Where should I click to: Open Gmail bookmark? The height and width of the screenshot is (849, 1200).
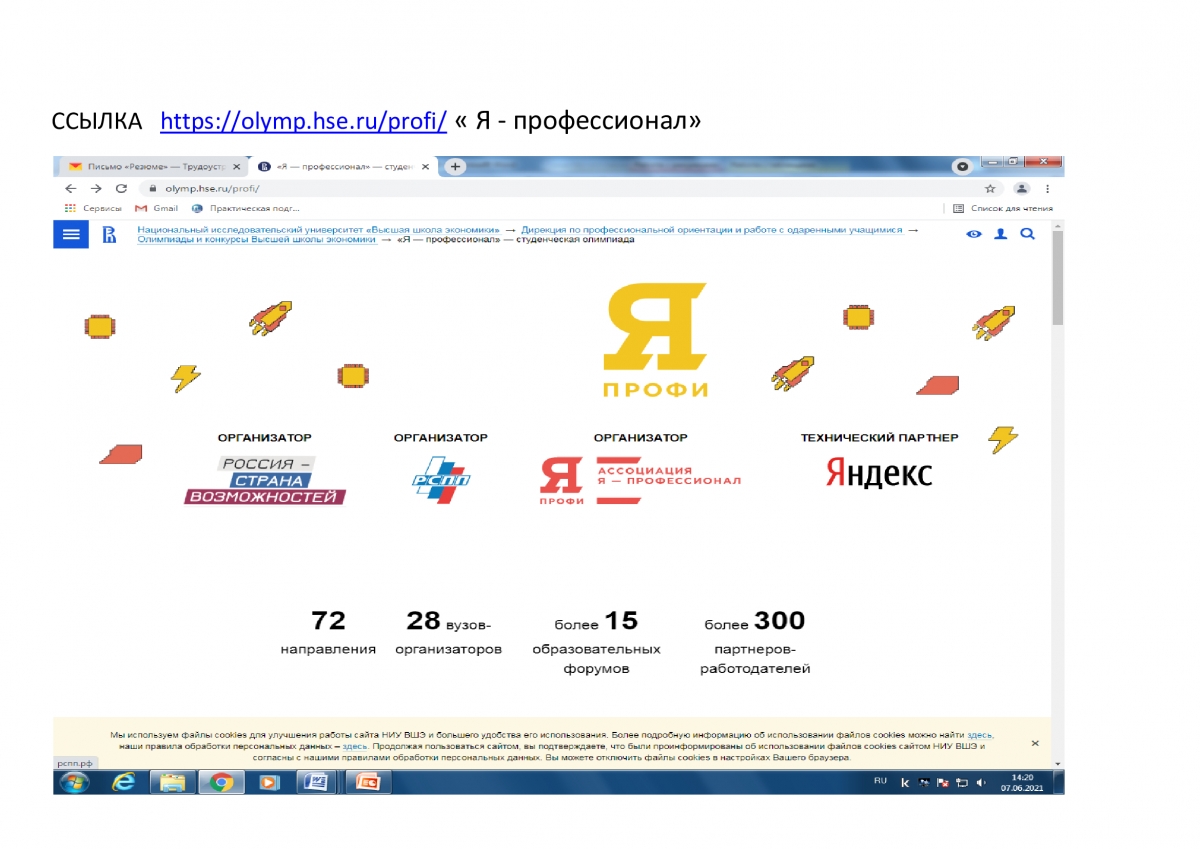click(x=156, y=208)
